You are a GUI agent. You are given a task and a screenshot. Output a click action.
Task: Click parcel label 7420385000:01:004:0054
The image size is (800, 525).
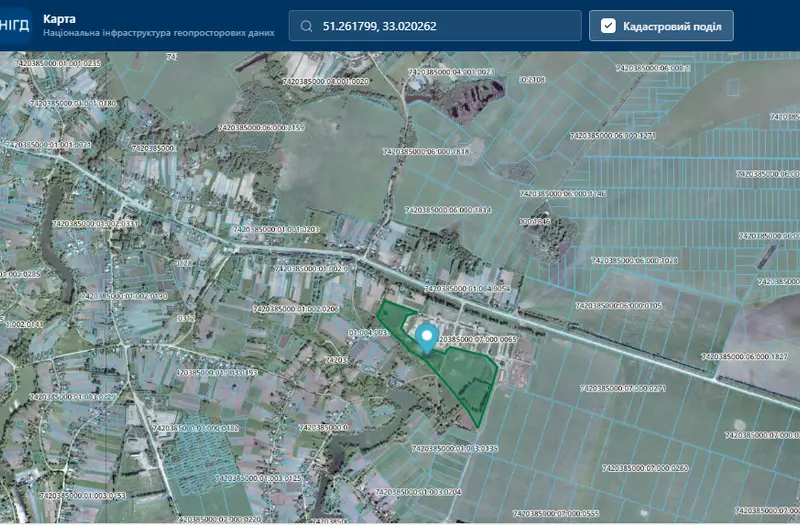467,289
